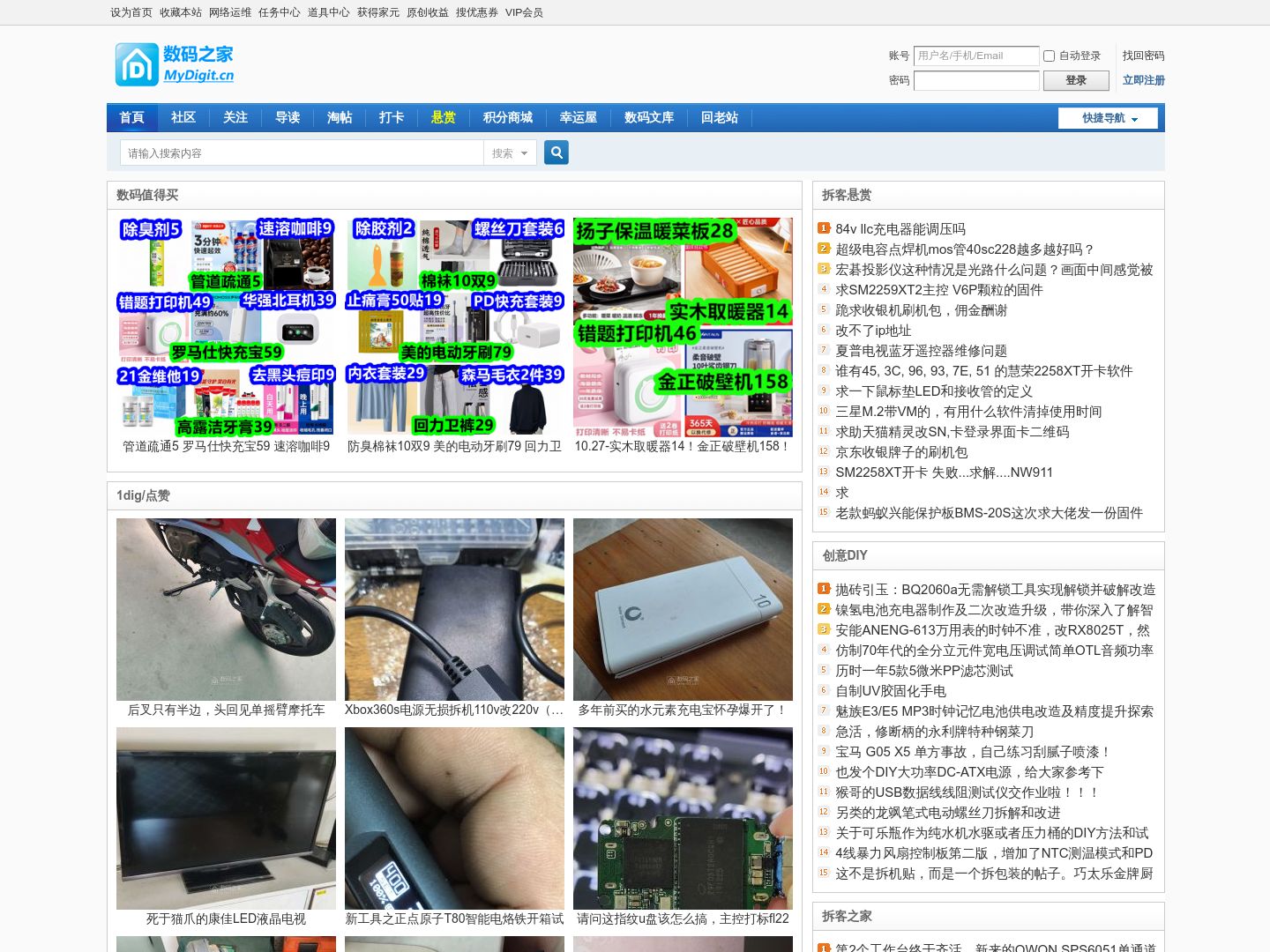Open 幸运屋 in the navbar
Viewport: 1270px width, 952px height.
coord(579,117)
